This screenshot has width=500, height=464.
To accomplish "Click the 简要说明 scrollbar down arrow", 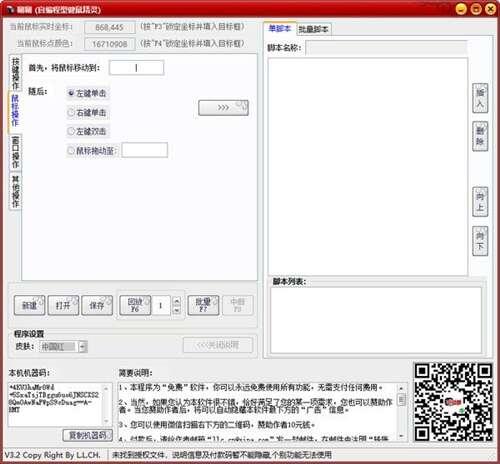I will point(402,436).
